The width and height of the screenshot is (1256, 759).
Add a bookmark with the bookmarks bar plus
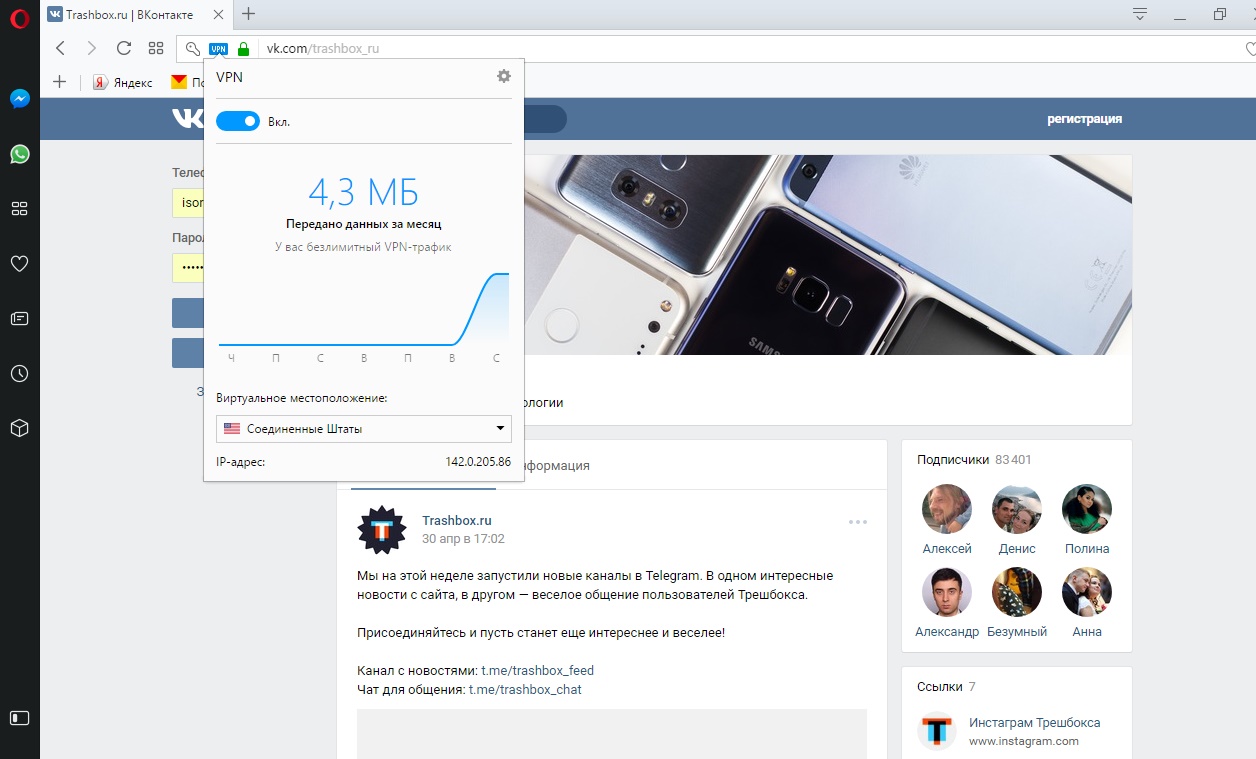click(x=59, y=82)
